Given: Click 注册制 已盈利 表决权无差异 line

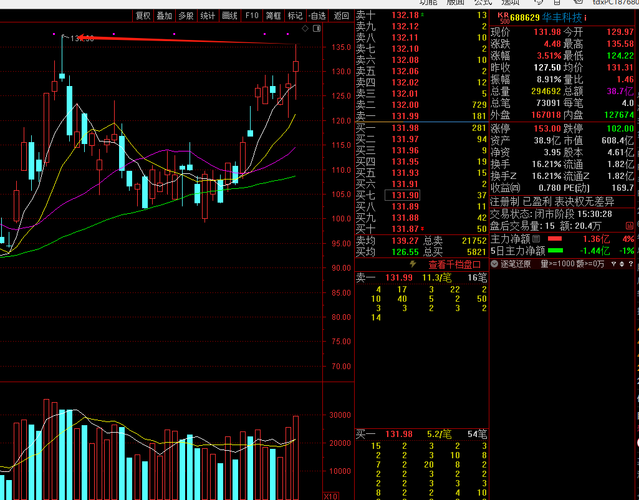Looking at the screenshot, I should click(552, 202).
